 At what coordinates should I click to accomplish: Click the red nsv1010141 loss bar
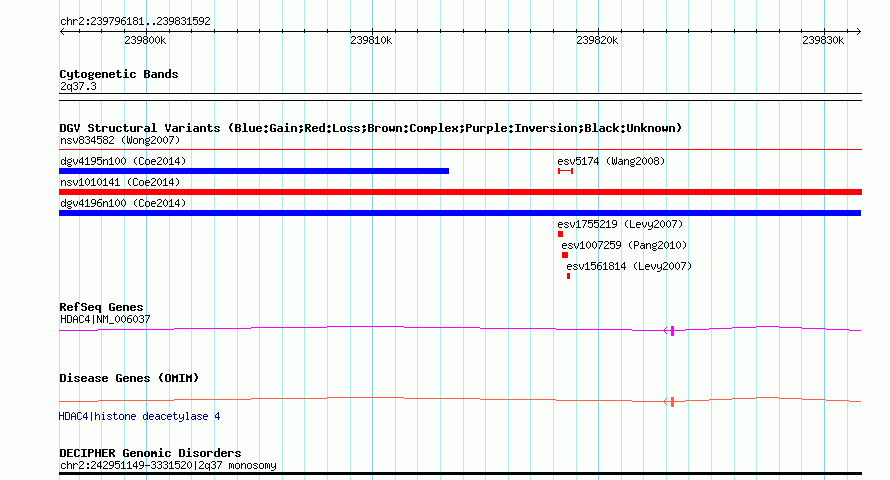tap(460, 192)
